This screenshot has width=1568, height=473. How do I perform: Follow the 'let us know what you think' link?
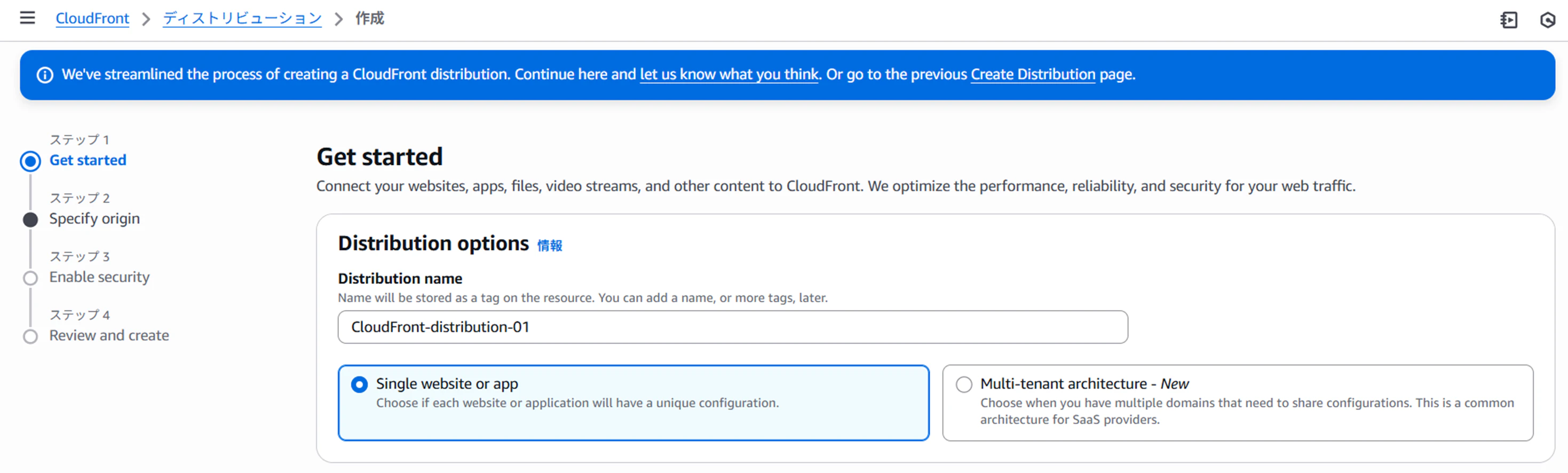(728, 74)
